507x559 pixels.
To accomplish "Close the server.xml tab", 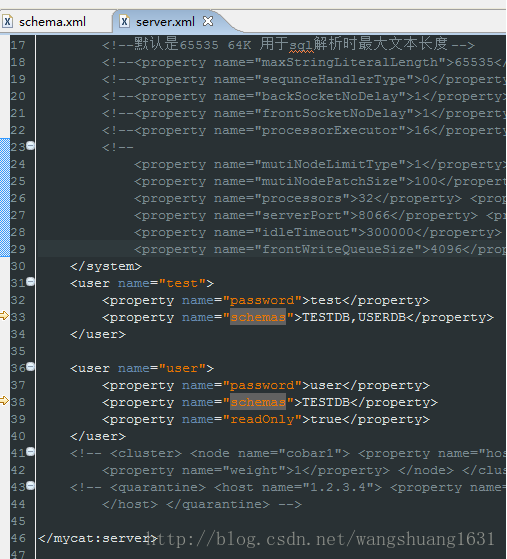I will pos(208,21).
